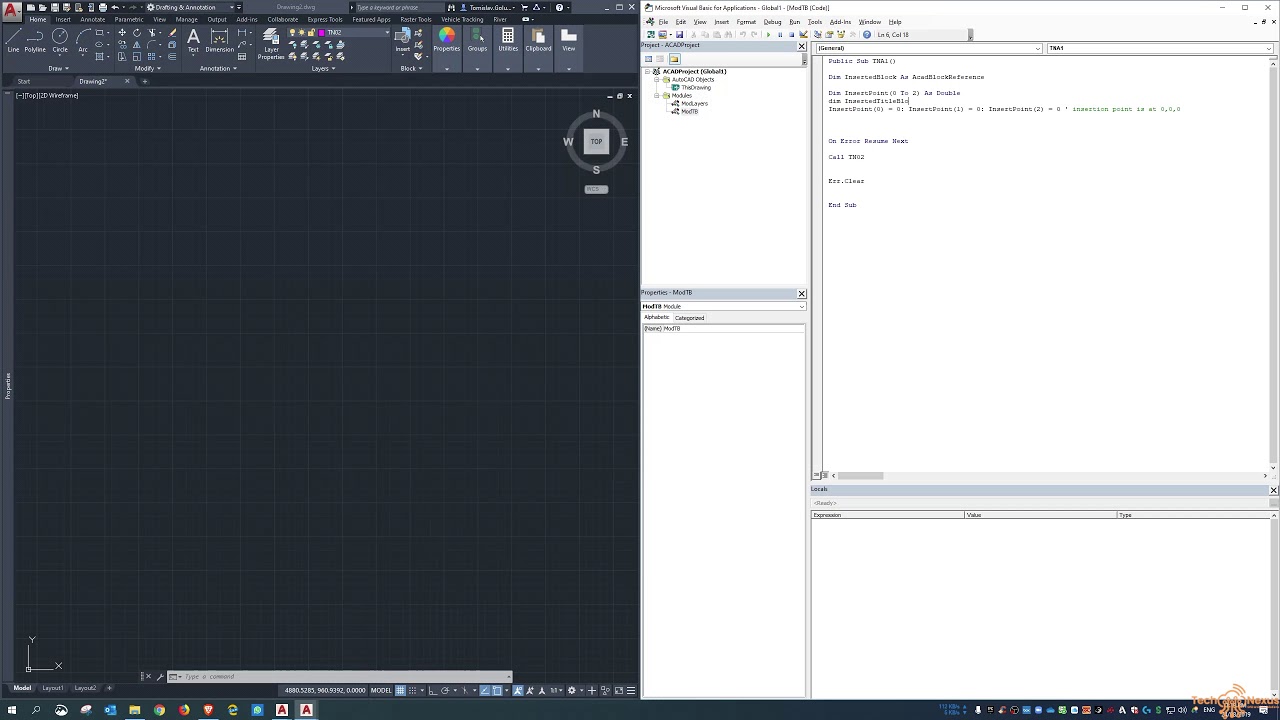This screenshot has width=1280, height=720.
Task: Toggle snap mode in status bar
Action: click(x=412, y=690)
